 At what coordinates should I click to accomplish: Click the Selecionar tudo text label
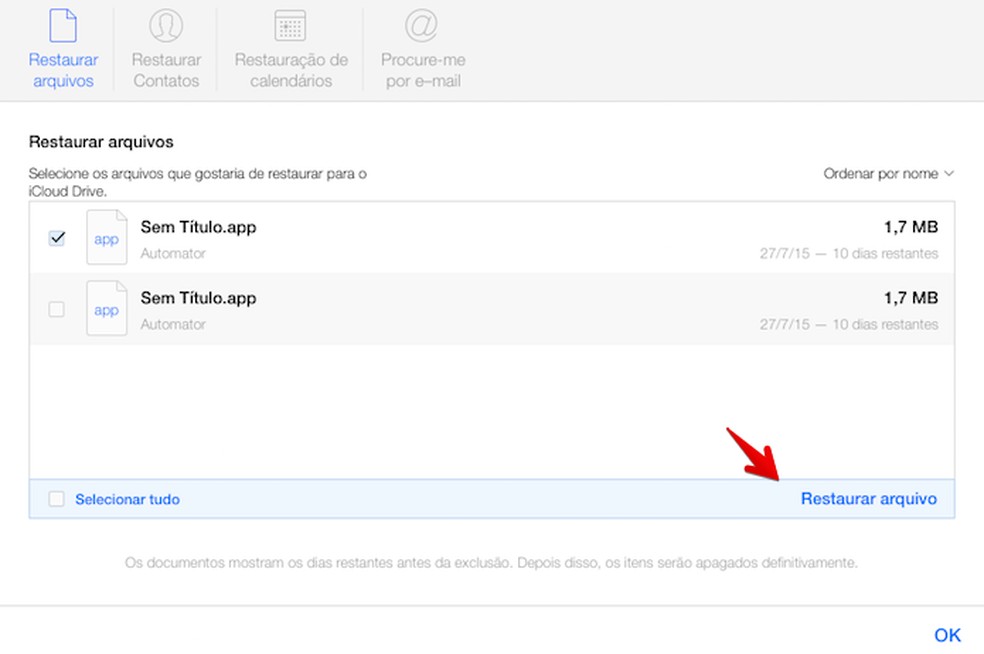click(x=127, y=499)
